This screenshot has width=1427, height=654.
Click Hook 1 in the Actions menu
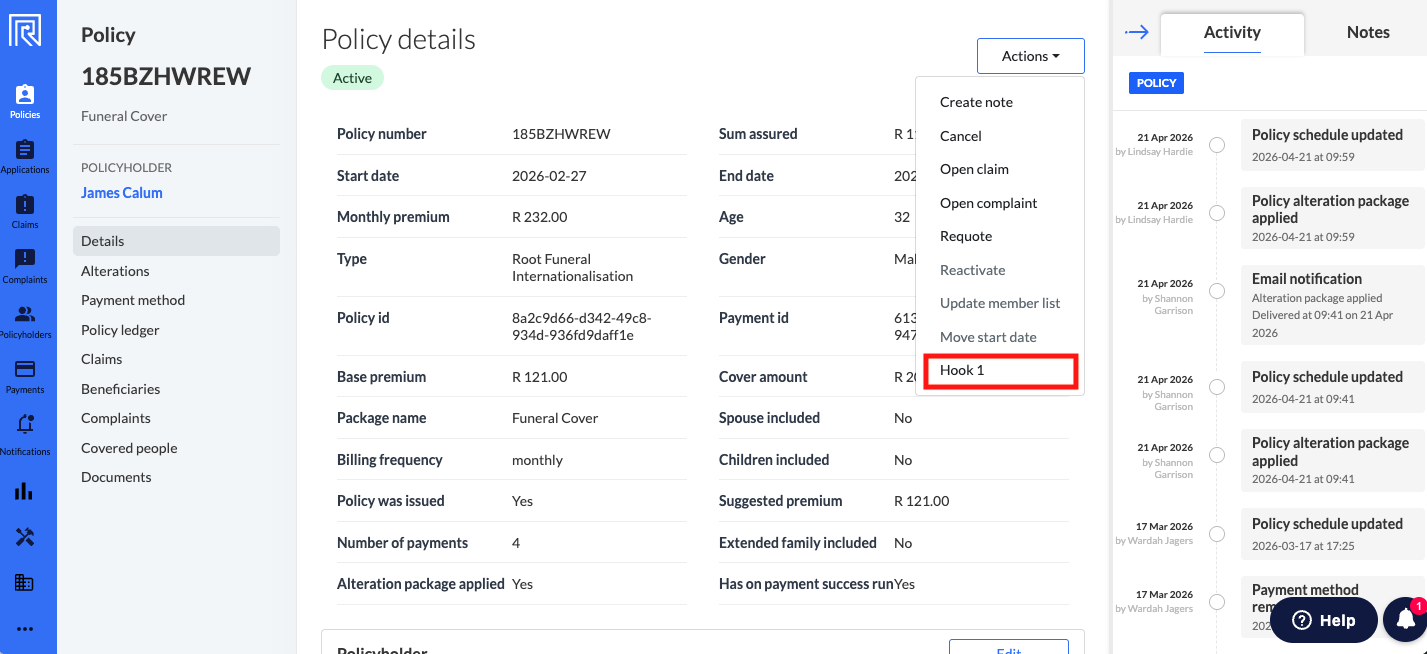1000,370
